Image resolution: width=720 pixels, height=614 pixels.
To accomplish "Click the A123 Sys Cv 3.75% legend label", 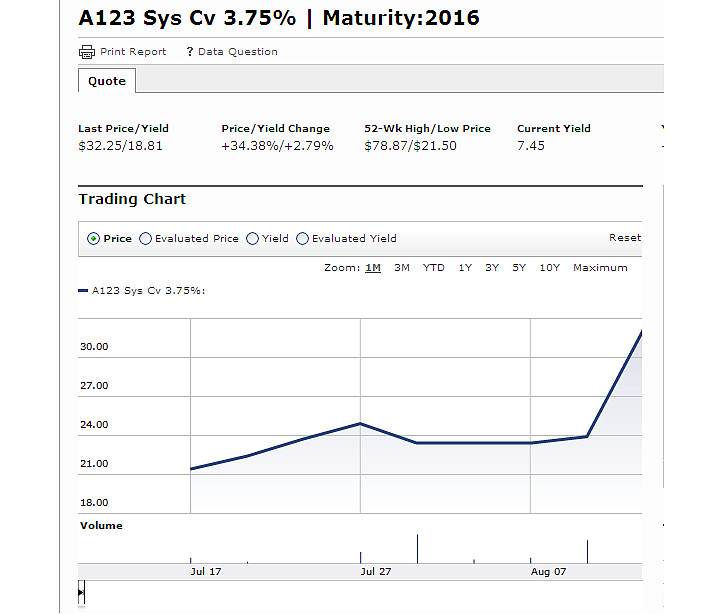I will [x=148, y=291].
